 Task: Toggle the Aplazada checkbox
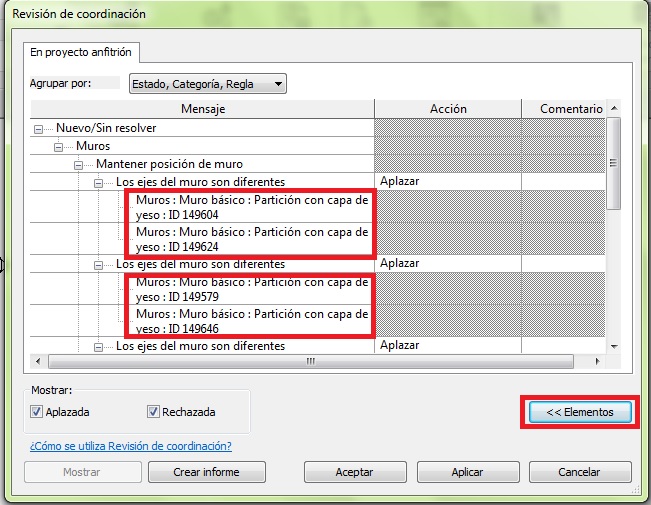[x=37, y=411]
